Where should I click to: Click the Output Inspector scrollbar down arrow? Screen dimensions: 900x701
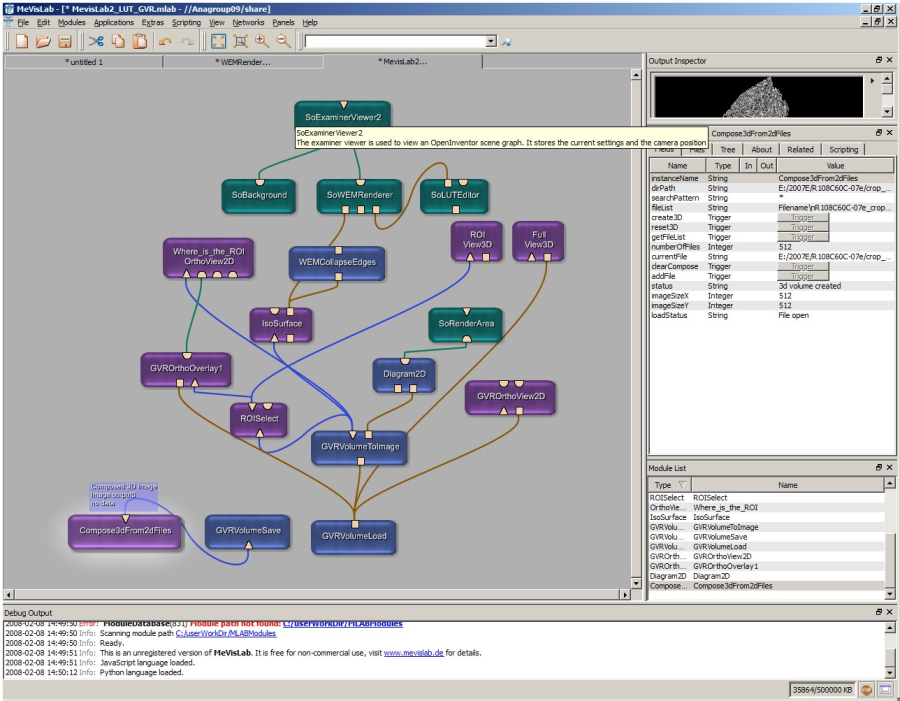pyautogui.click(x=887, y=112)
